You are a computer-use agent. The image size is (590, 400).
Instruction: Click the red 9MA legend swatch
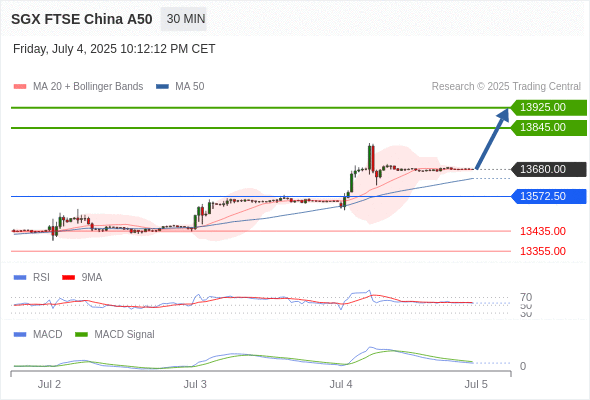point(68,278)
